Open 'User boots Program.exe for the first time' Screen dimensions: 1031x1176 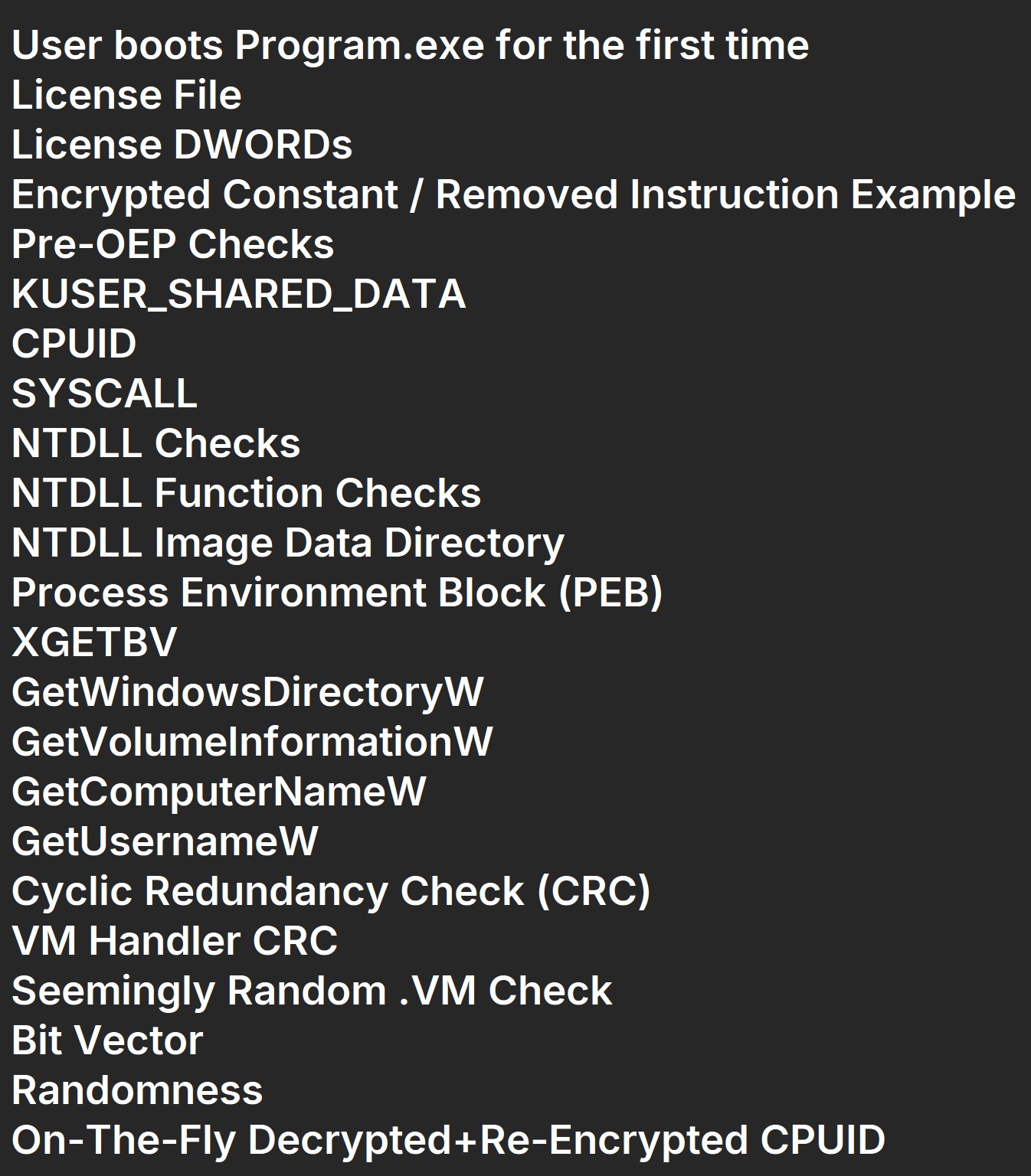[x=410, y=45]
